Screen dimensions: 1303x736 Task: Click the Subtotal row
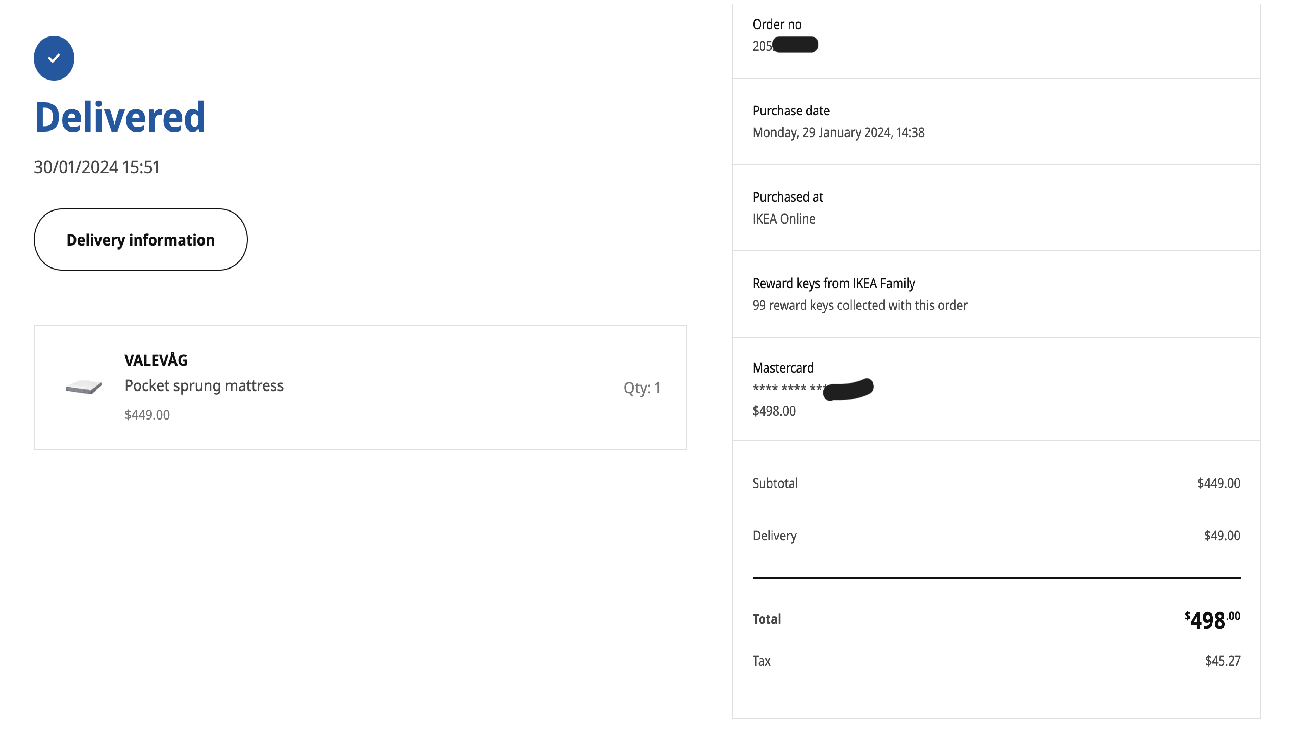coord(996,483)
